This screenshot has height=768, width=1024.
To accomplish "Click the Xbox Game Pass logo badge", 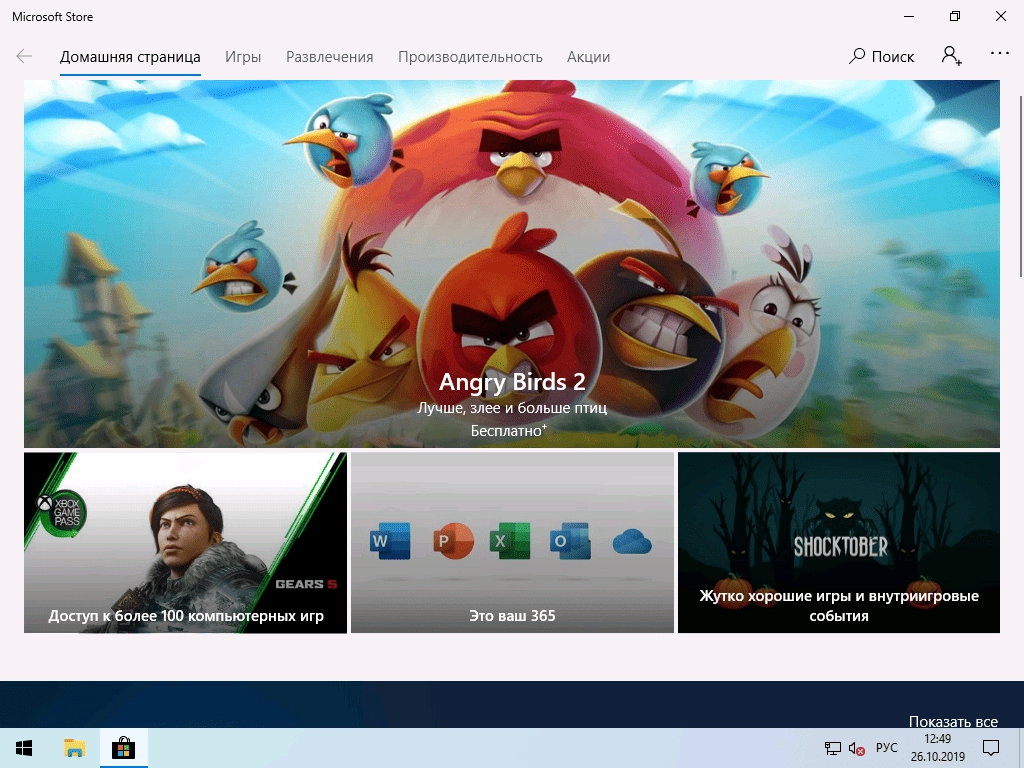I will (61, 513).
